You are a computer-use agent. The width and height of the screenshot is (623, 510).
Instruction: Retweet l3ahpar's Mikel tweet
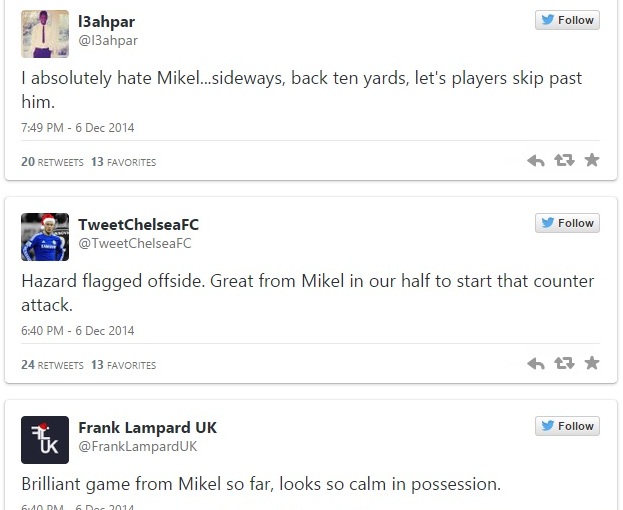coord(564,161)
